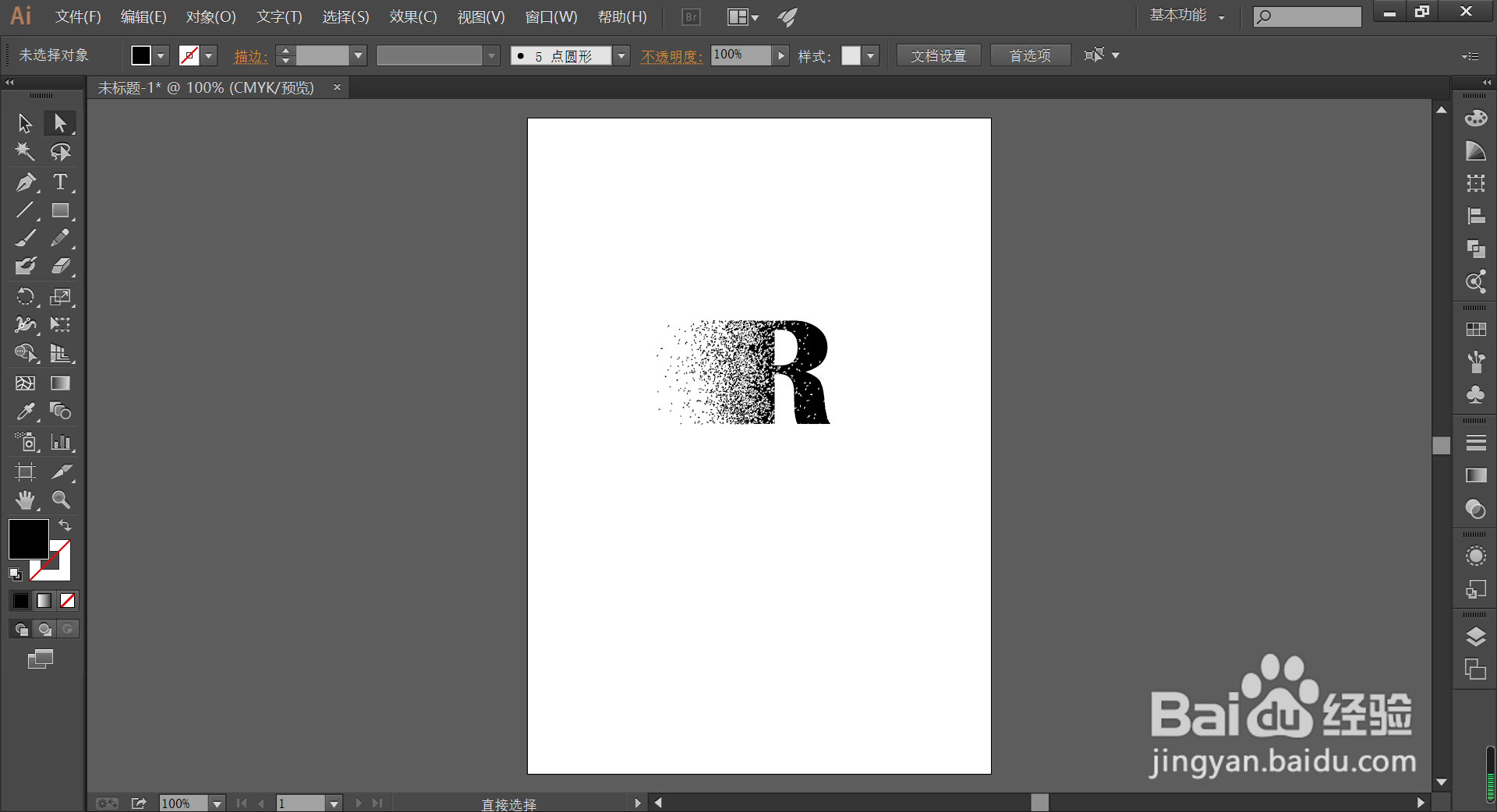Select the Selection tool (black arrow)

tap(25, 123)
